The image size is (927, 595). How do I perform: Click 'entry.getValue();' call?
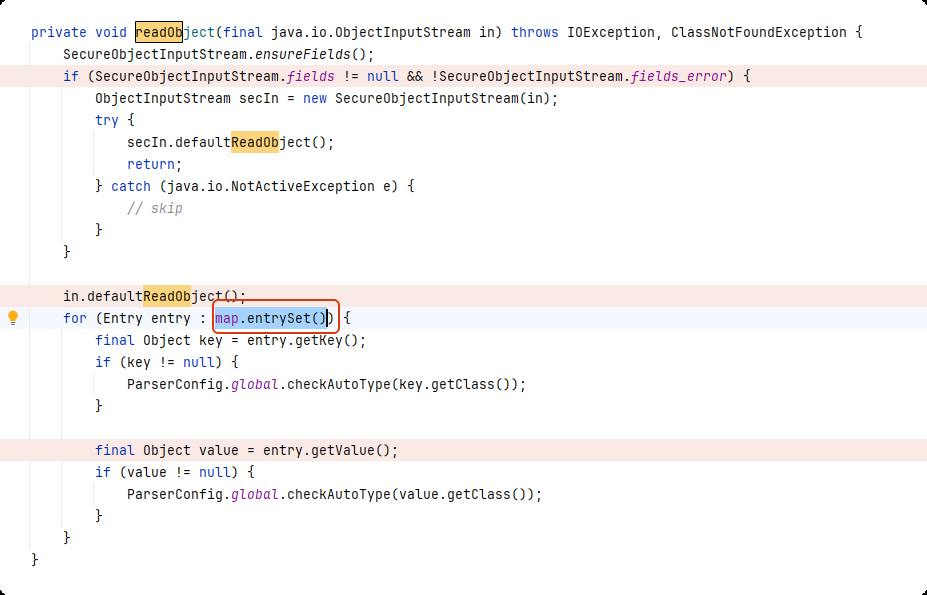[x=330, y=451]
